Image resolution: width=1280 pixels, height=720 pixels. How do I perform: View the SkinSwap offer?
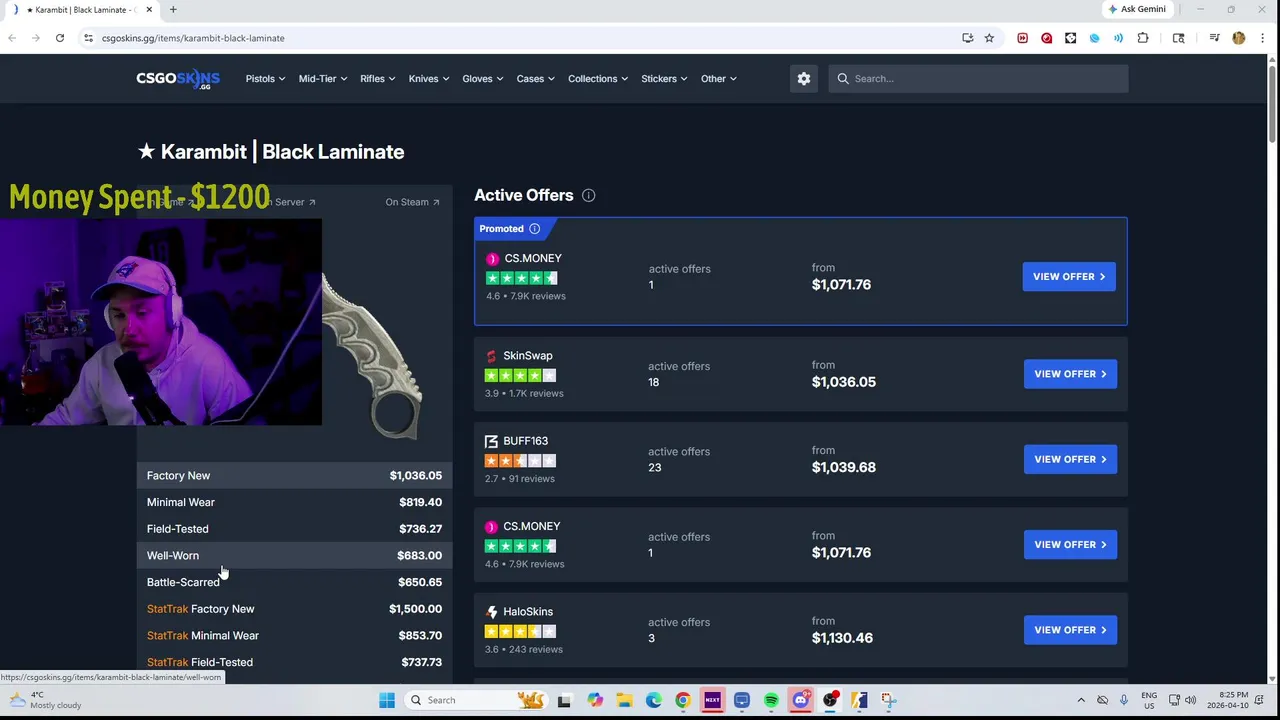click(x=1070, y=374)
